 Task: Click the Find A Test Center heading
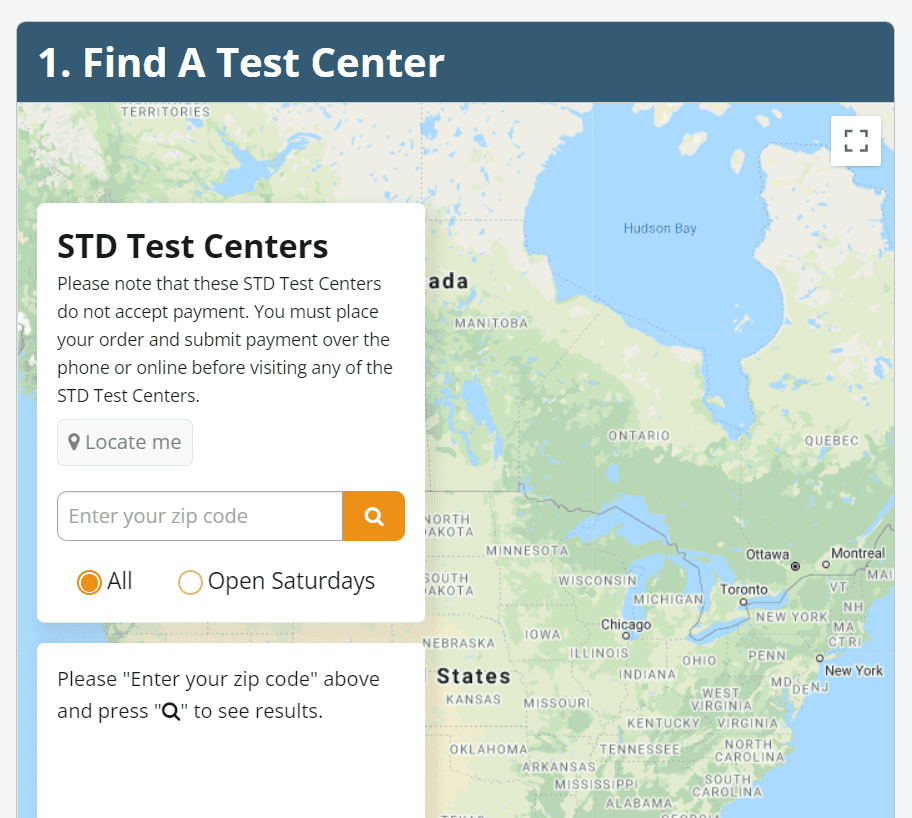241,62
